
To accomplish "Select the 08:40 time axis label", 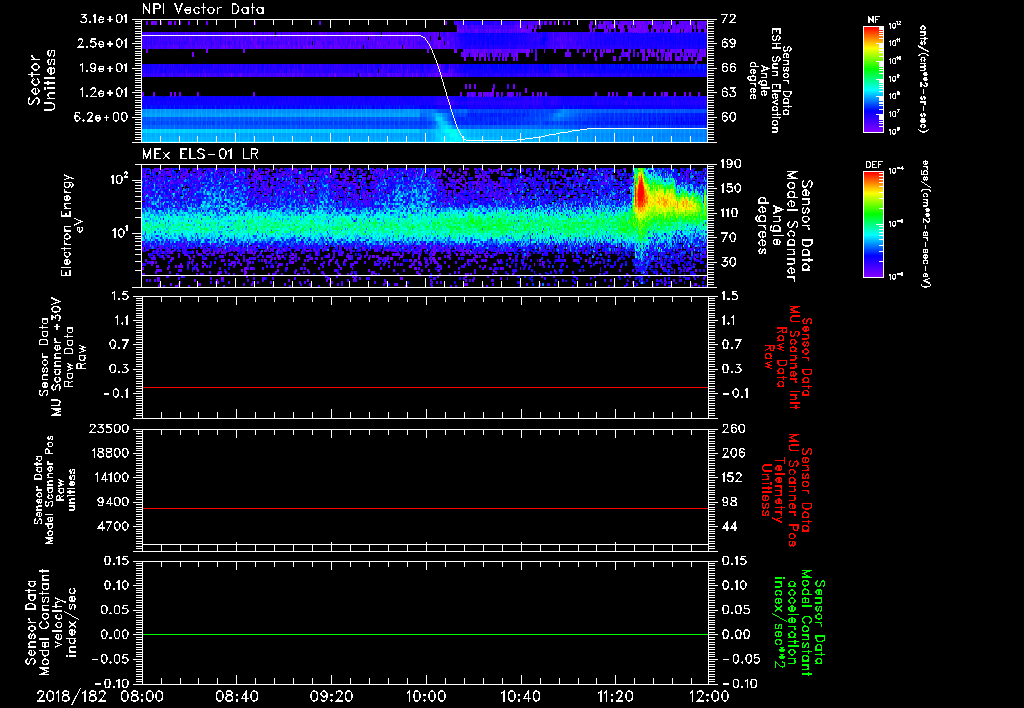I will 236,695.
